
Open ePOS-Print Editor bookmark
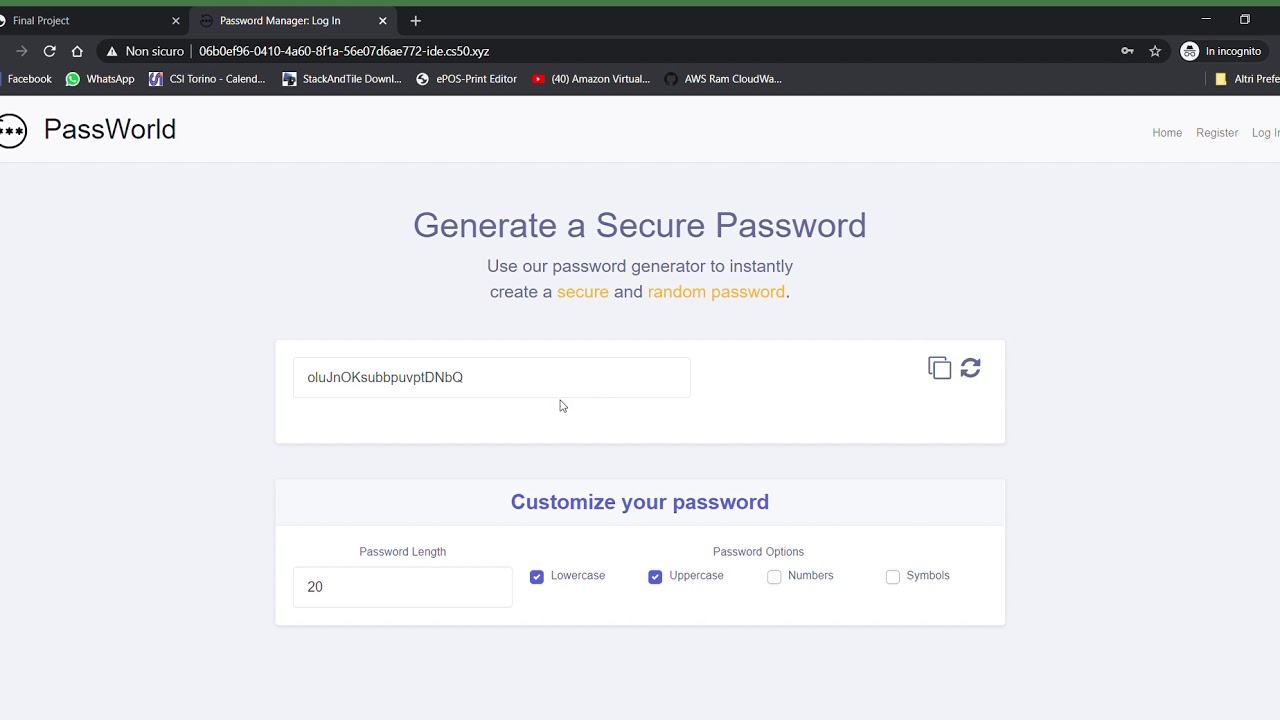click(466, 79)
